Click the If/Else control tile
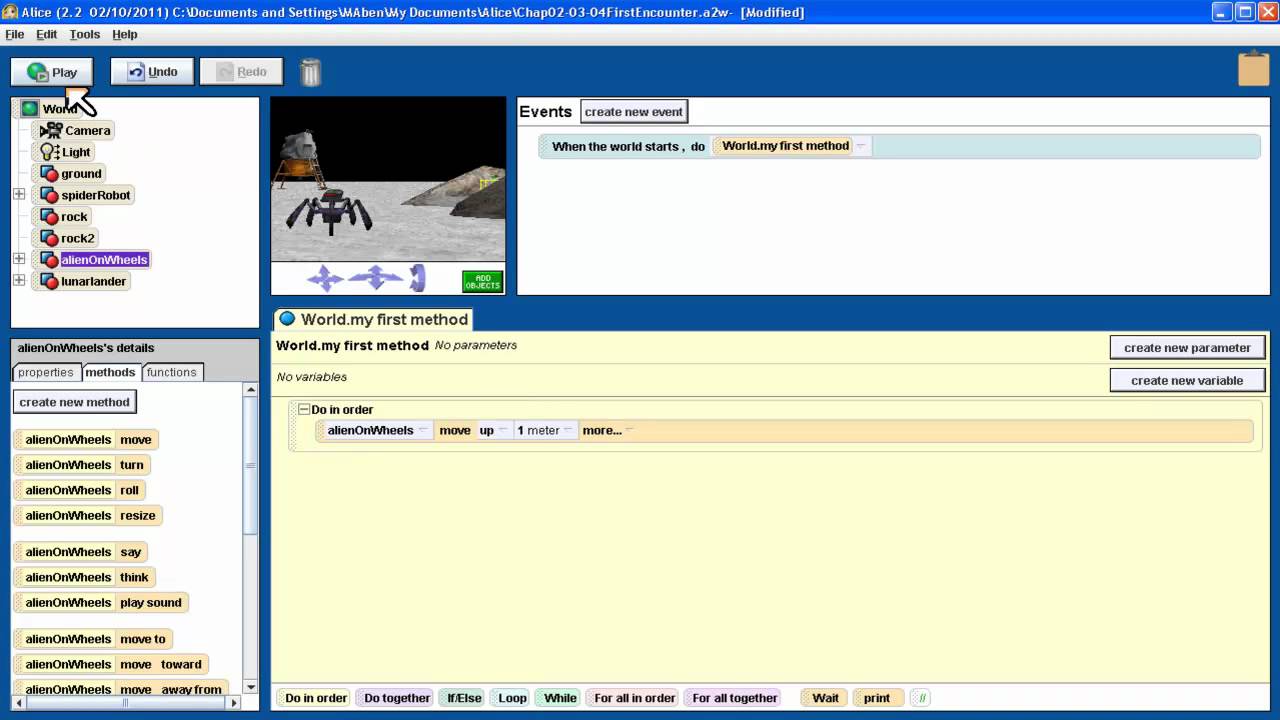Viewport: 1280px width, 720px height. pyautogui.click(x=464, y=698)
